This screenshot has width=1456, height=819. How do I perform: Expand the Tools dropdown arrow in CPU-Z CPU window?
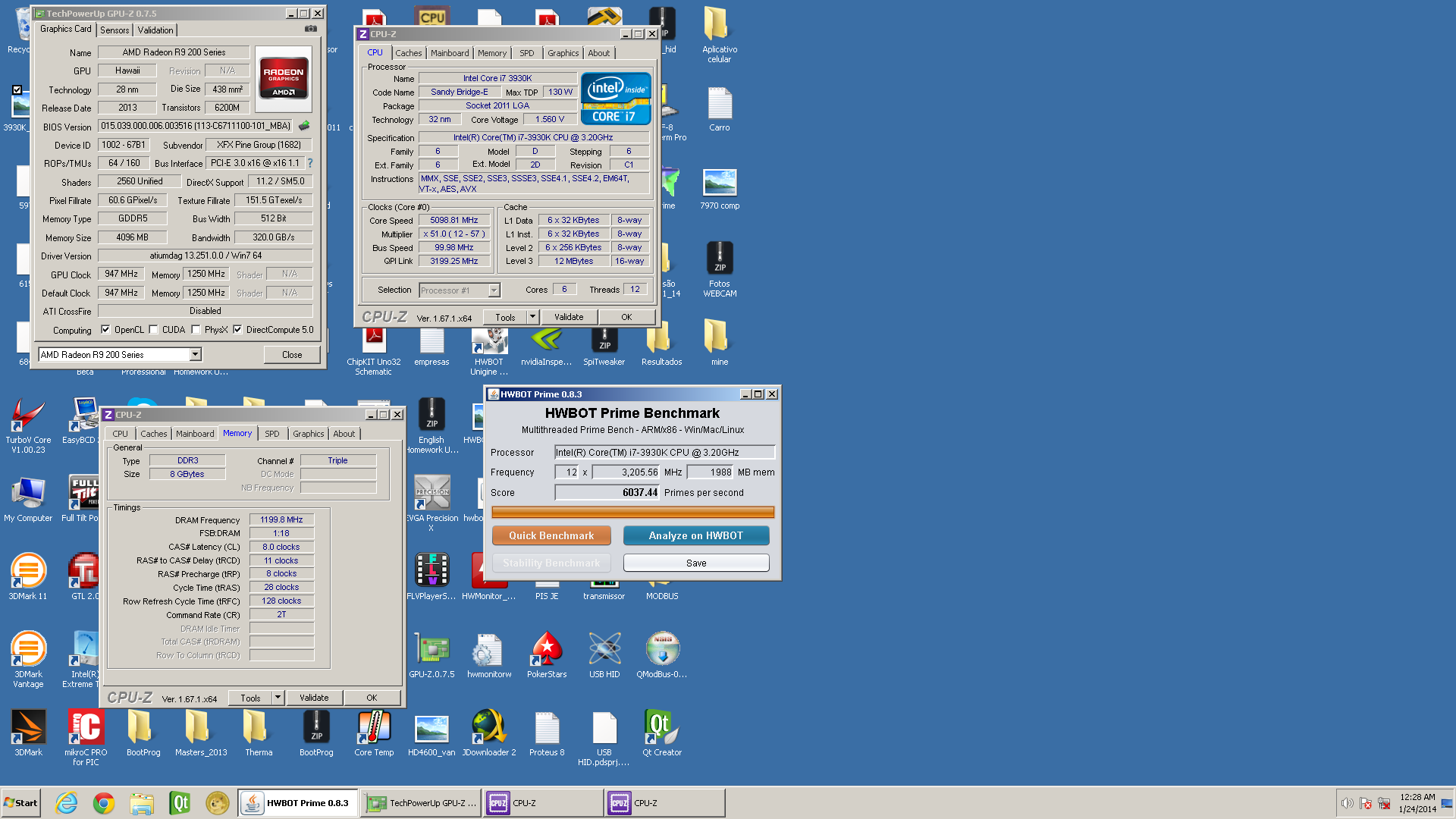point(532,317)
